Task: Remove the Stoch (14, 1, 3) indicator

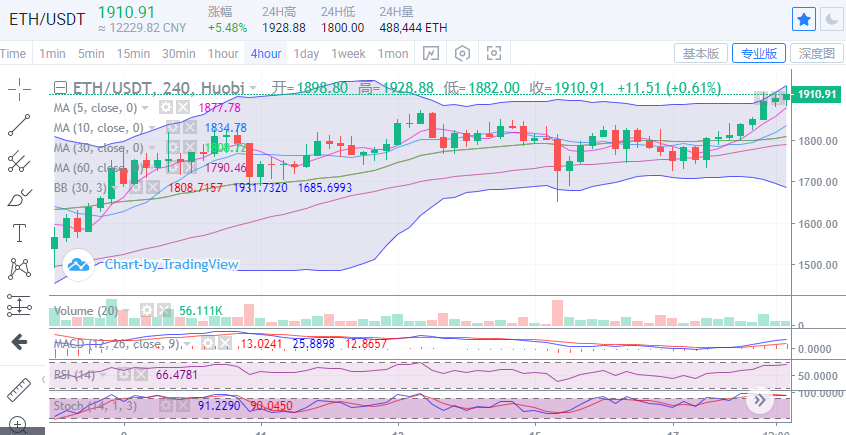Action: tap(183, 405)
